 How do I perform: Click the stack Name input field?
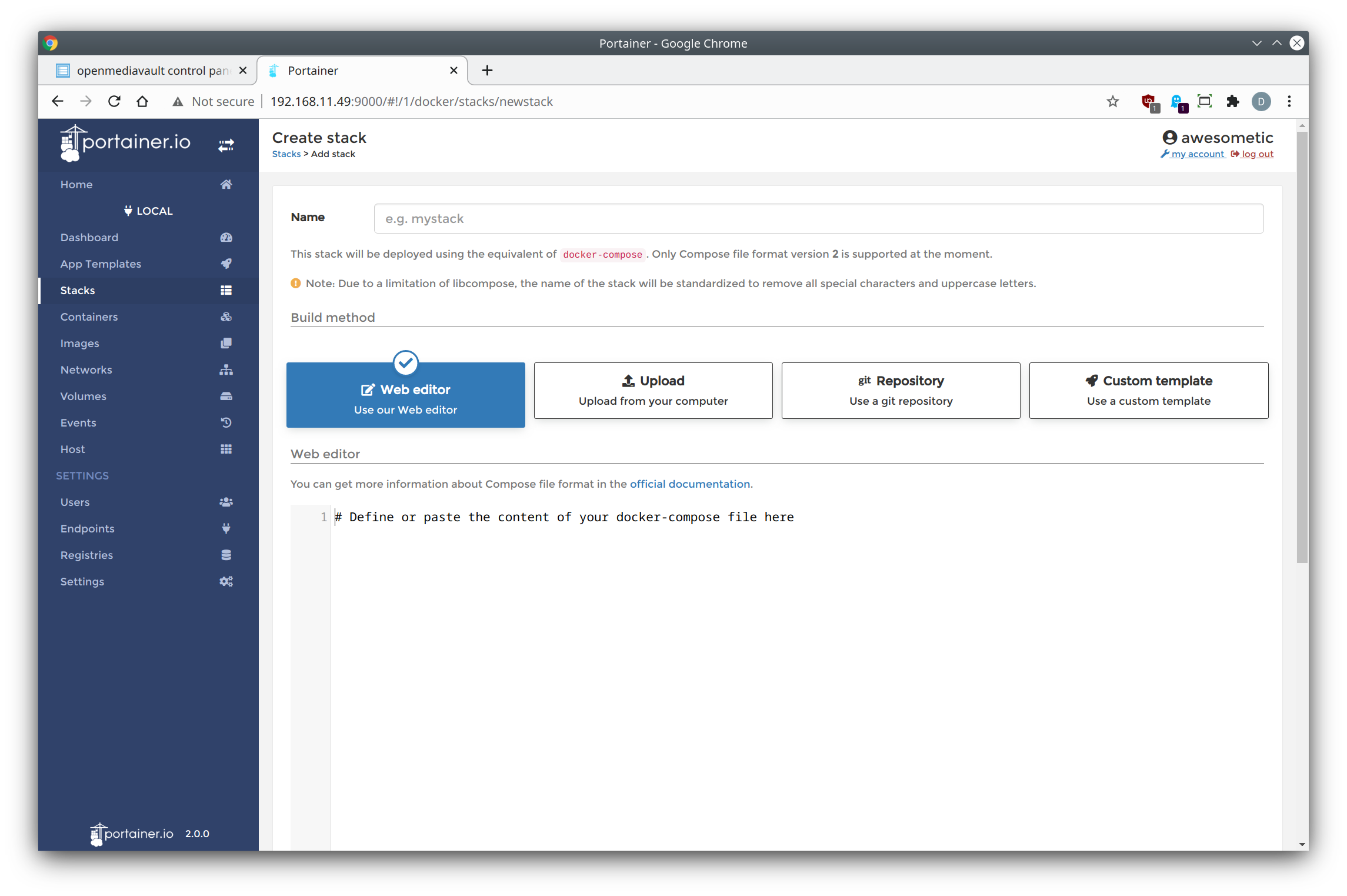tap(818, 219)
